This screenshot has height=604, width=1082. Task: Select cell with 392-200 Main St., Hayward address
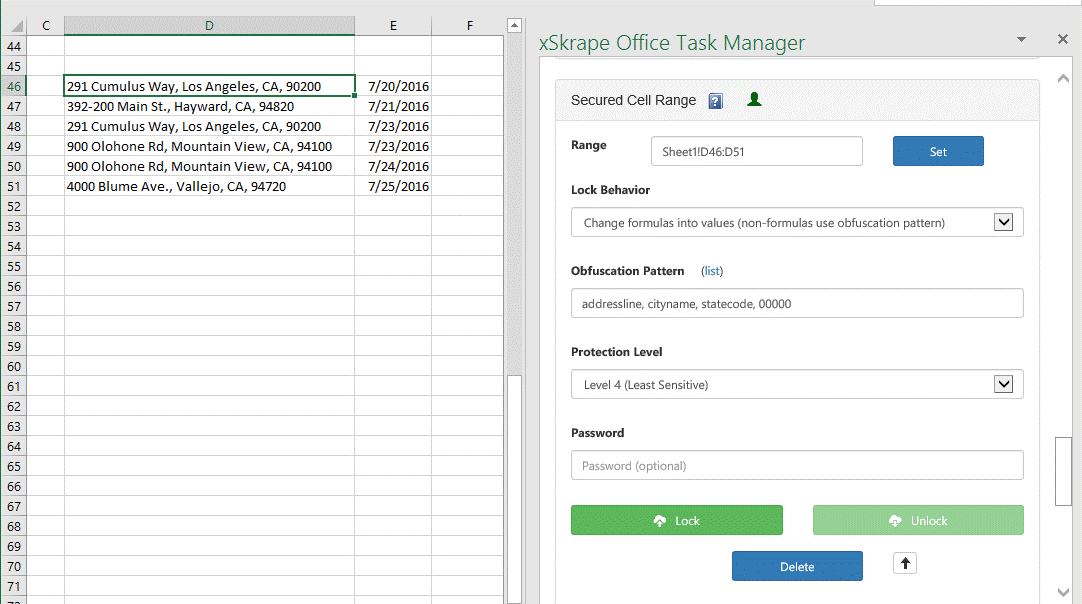(209, 106)
